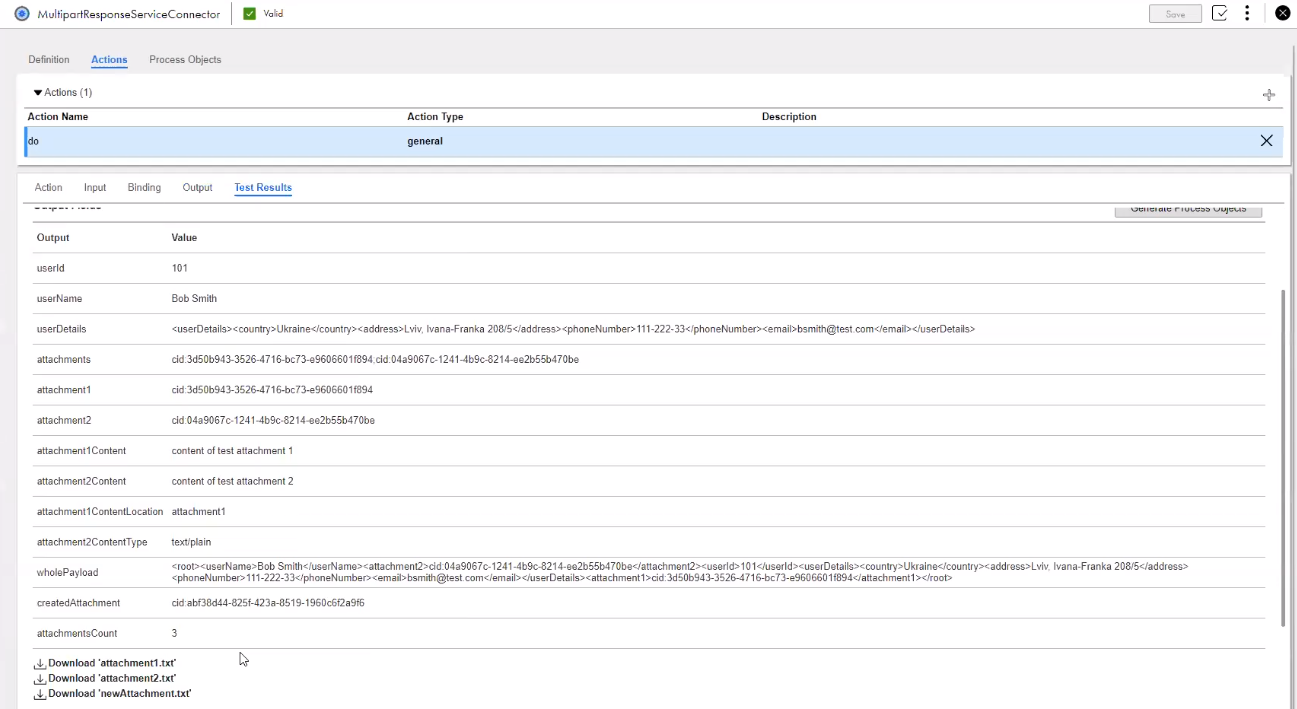Click the attachmentsCount value 3
1297x709 pixels.
175,634
